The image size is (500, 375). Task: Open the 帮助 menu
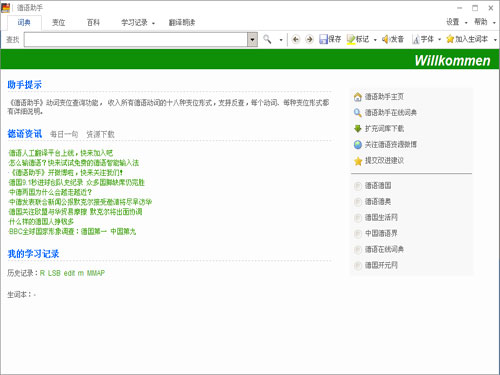point(481,22)
